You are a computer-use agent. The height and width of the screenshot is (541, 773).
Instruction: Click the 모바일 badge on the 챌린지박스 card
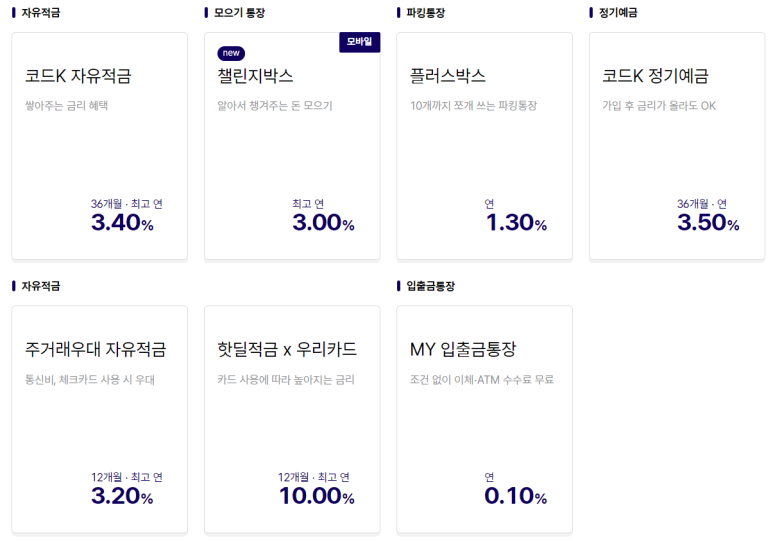[359, 42]
